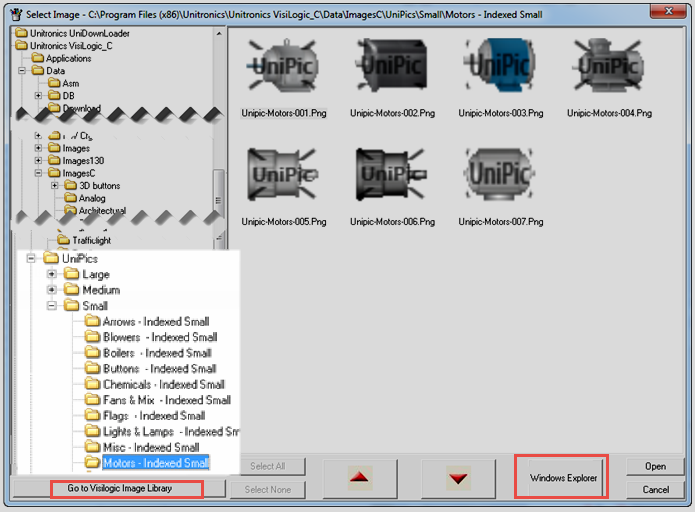Click the red up arrow button
Image resolution: width=695 pixels, height=512 pixels.
(x=360, y=478)
